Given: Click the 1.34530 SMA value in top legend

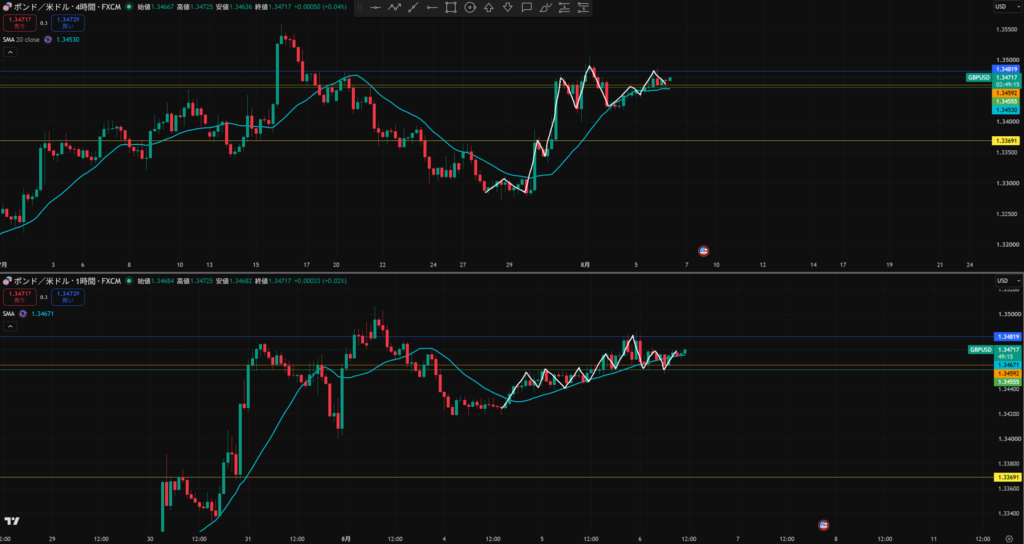Looking at the screenshot, I should click(x=68, y=40).
